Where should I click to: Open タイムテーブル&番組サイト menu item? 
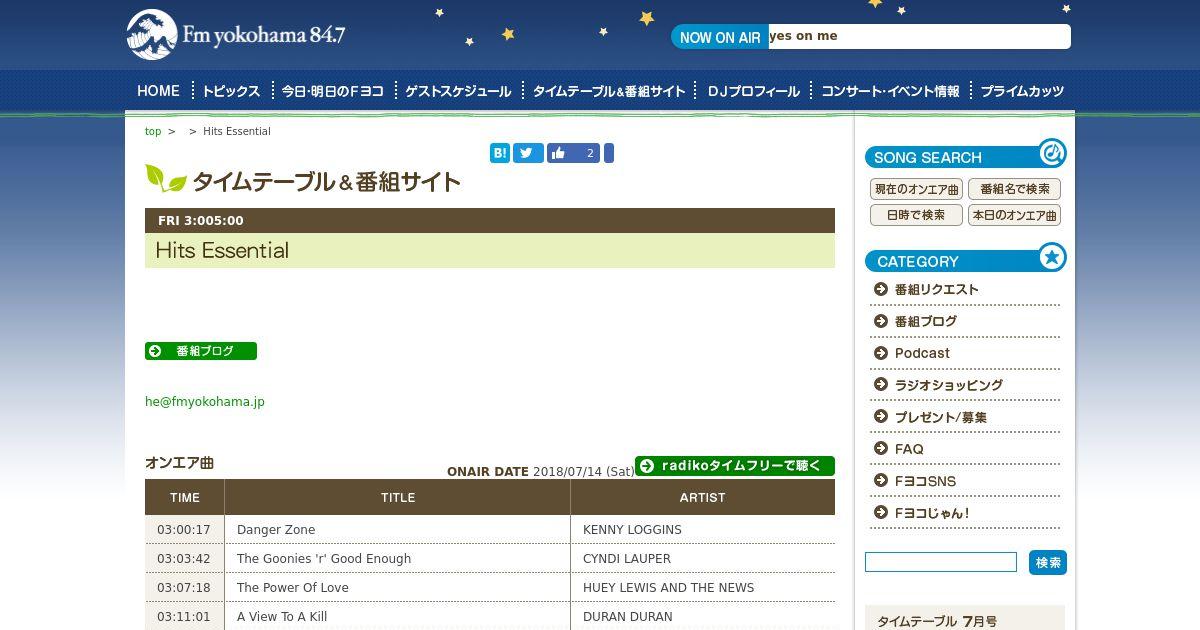click(x=609, y=91)
